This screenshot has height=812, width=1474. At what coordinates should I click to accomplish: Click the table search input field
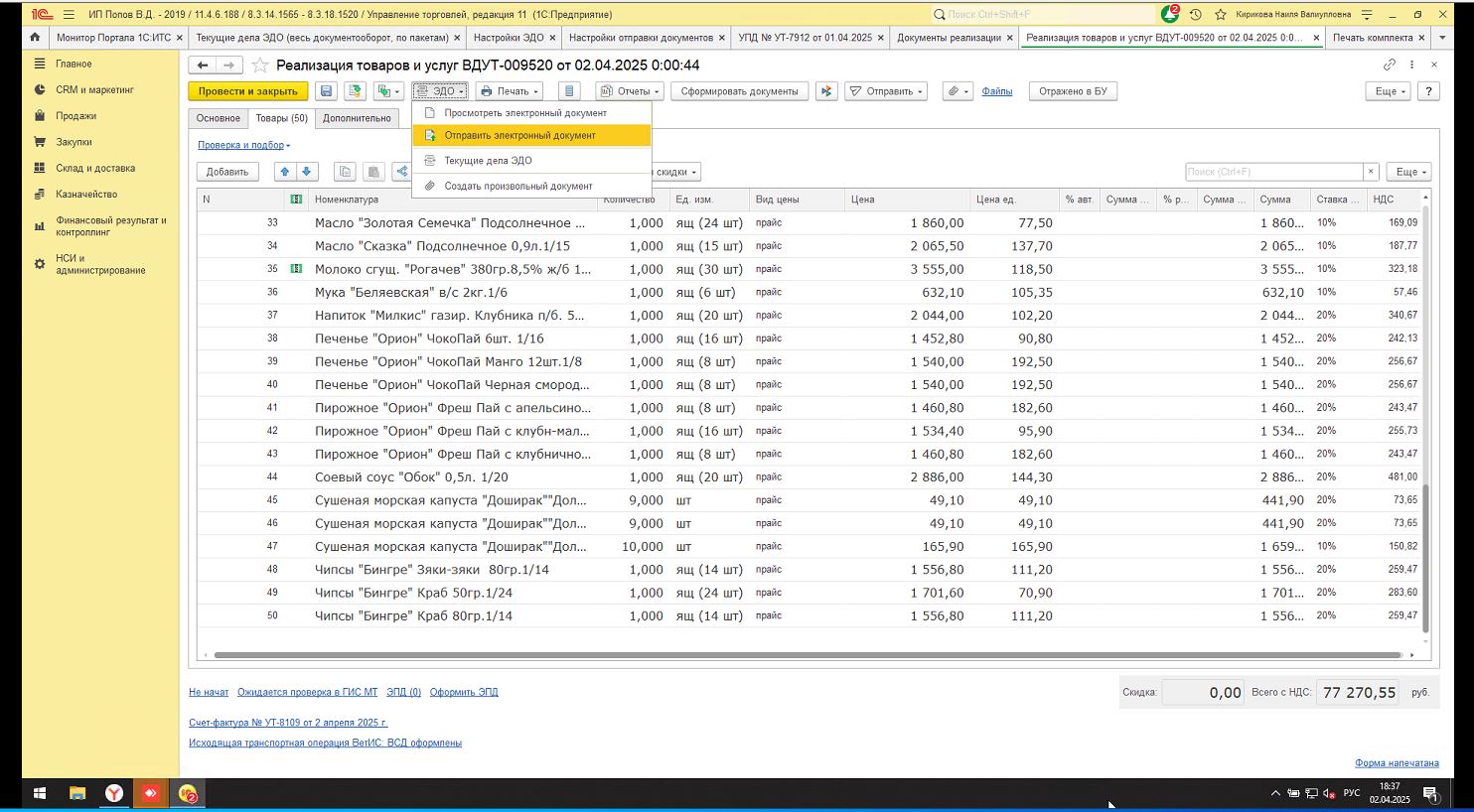pos(1273,172)
